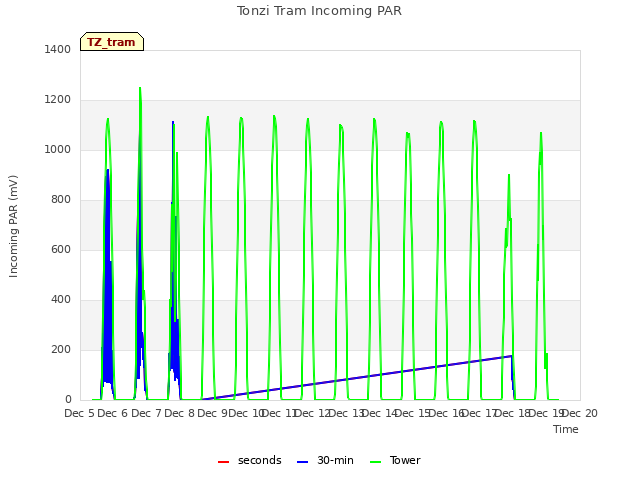
Task: Click the blue 30-min legend swatch
Action: point(302,462)
